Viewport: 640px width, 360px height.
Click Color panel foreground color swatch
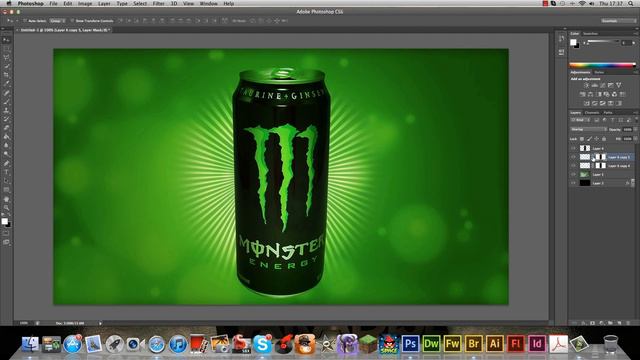573,42
